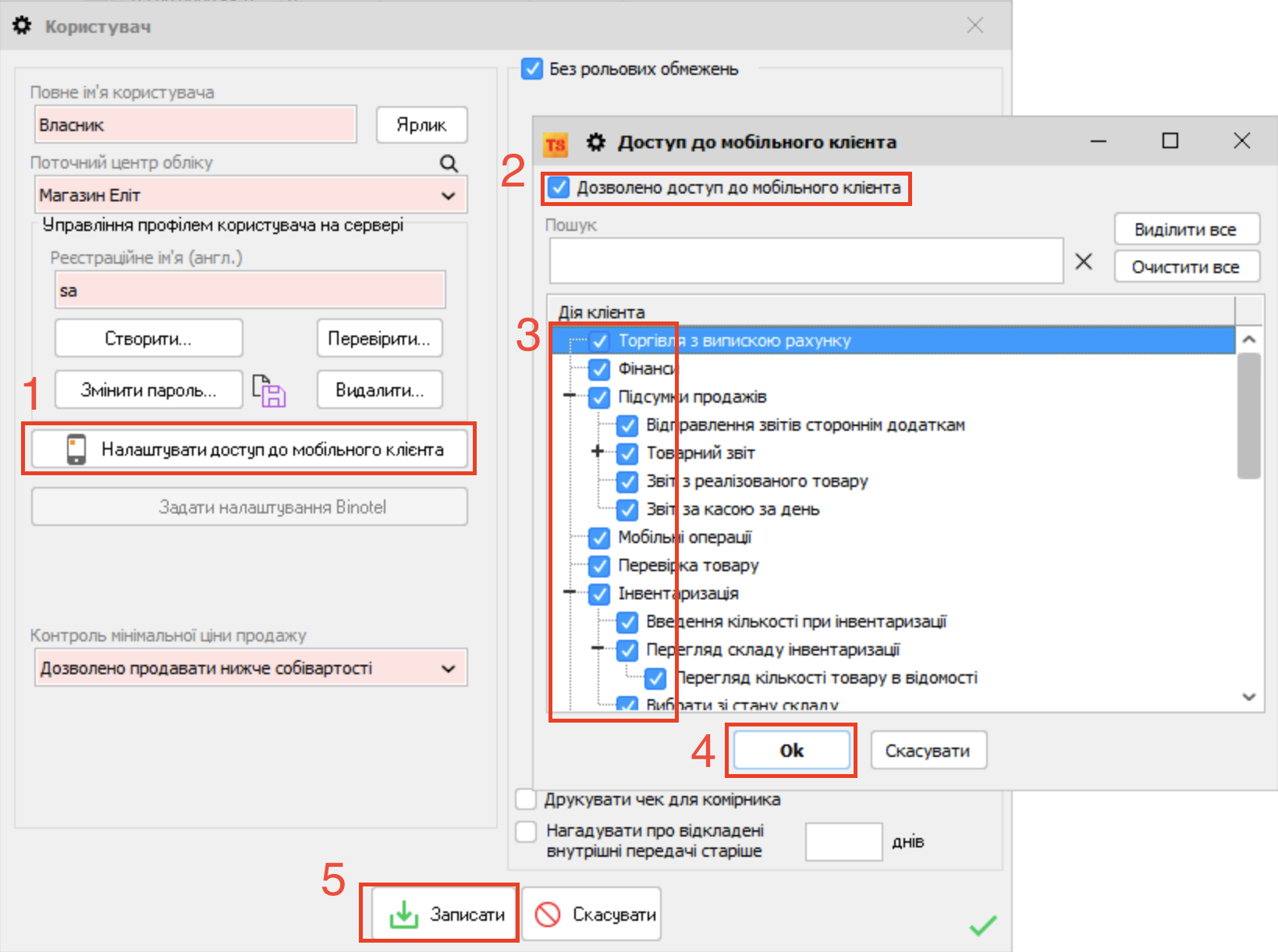Select 'Торгівля з випискою рахунку' tree item
Image resolution: width=1278 pixels, height=952 pixels.
tap(733, 341)
